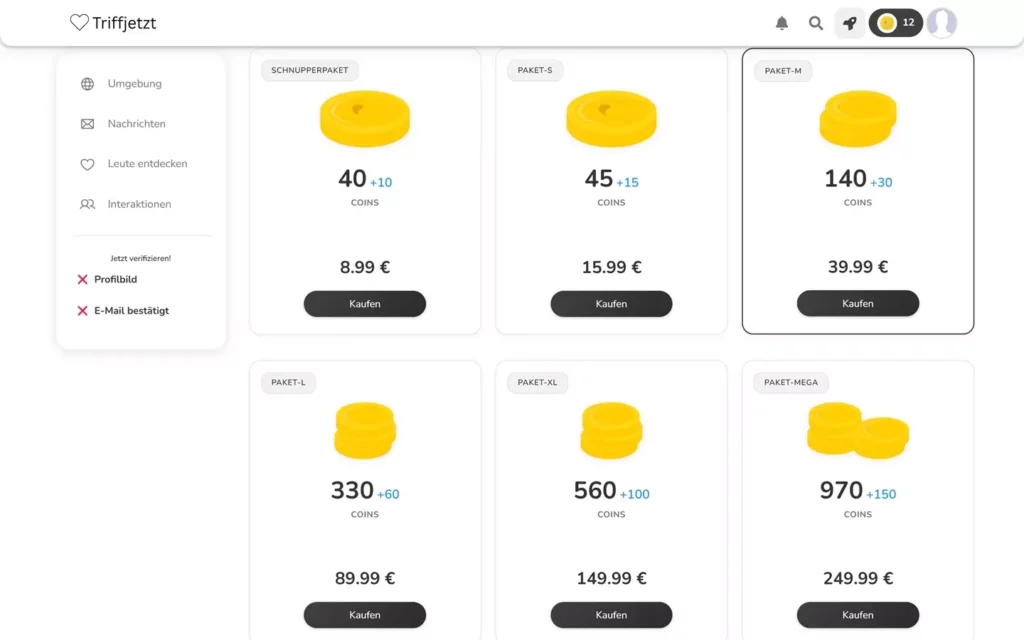
Task: Buy Paket-XL for 149.99 €
Action: pyautogui.click(x=611, y=615)
